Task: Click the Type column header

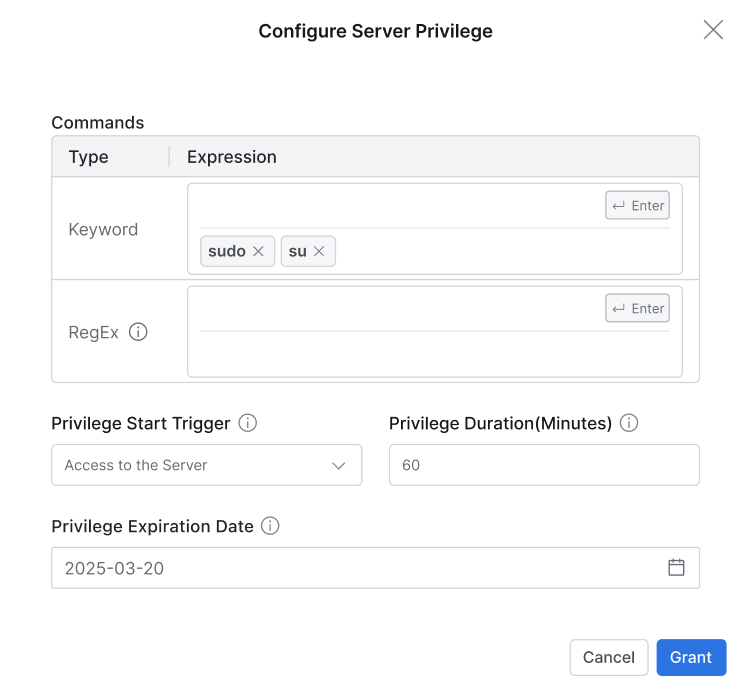Action: (x=89, y=157)
